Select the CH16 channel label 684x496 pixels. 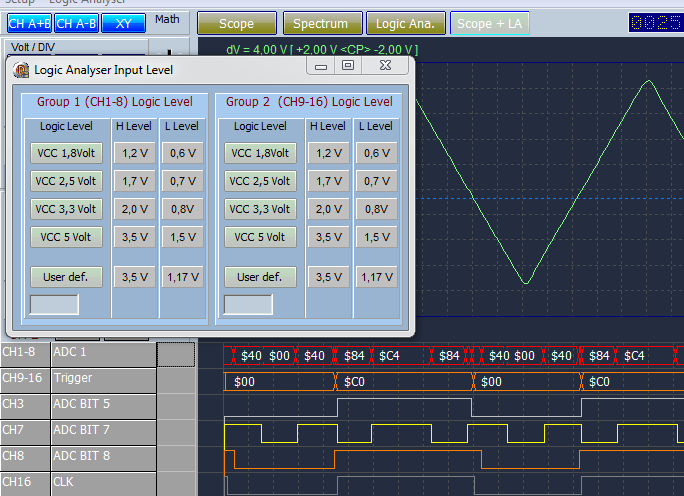(x=25, y=484)
